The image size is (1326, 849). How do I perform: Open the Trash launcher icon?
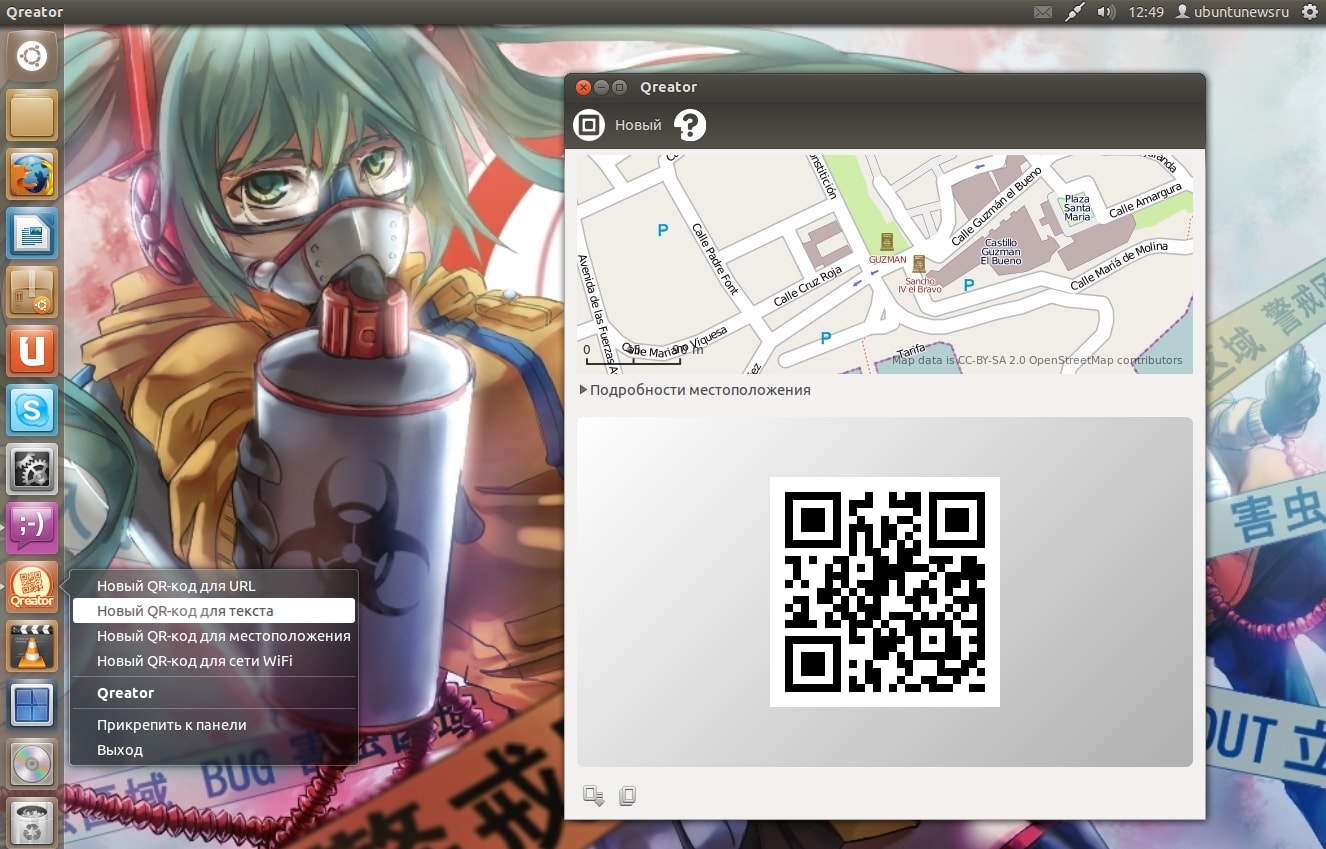coord(32,822)
